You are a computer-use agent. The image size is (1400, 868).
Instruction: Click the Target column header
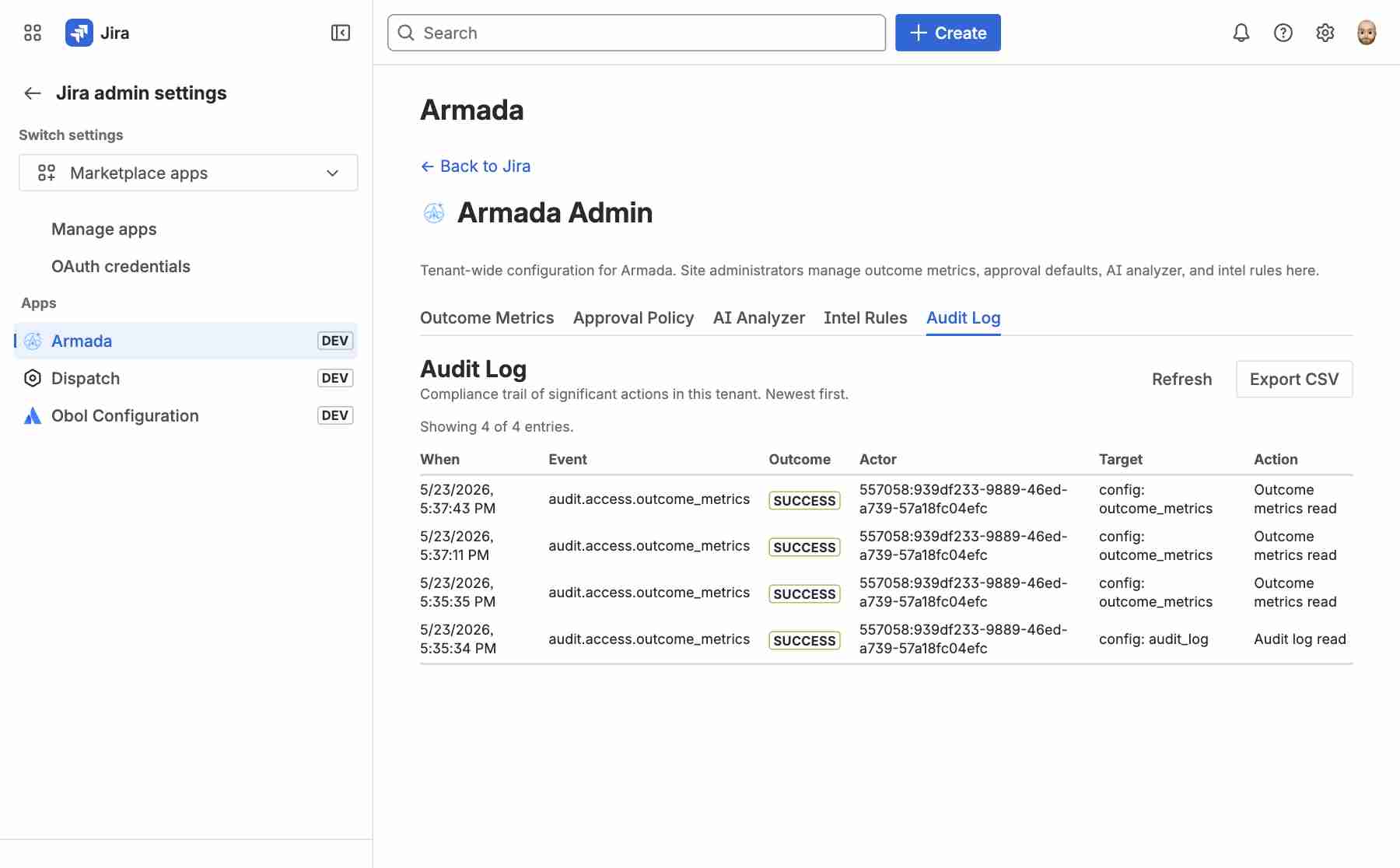coord(1121,459)
